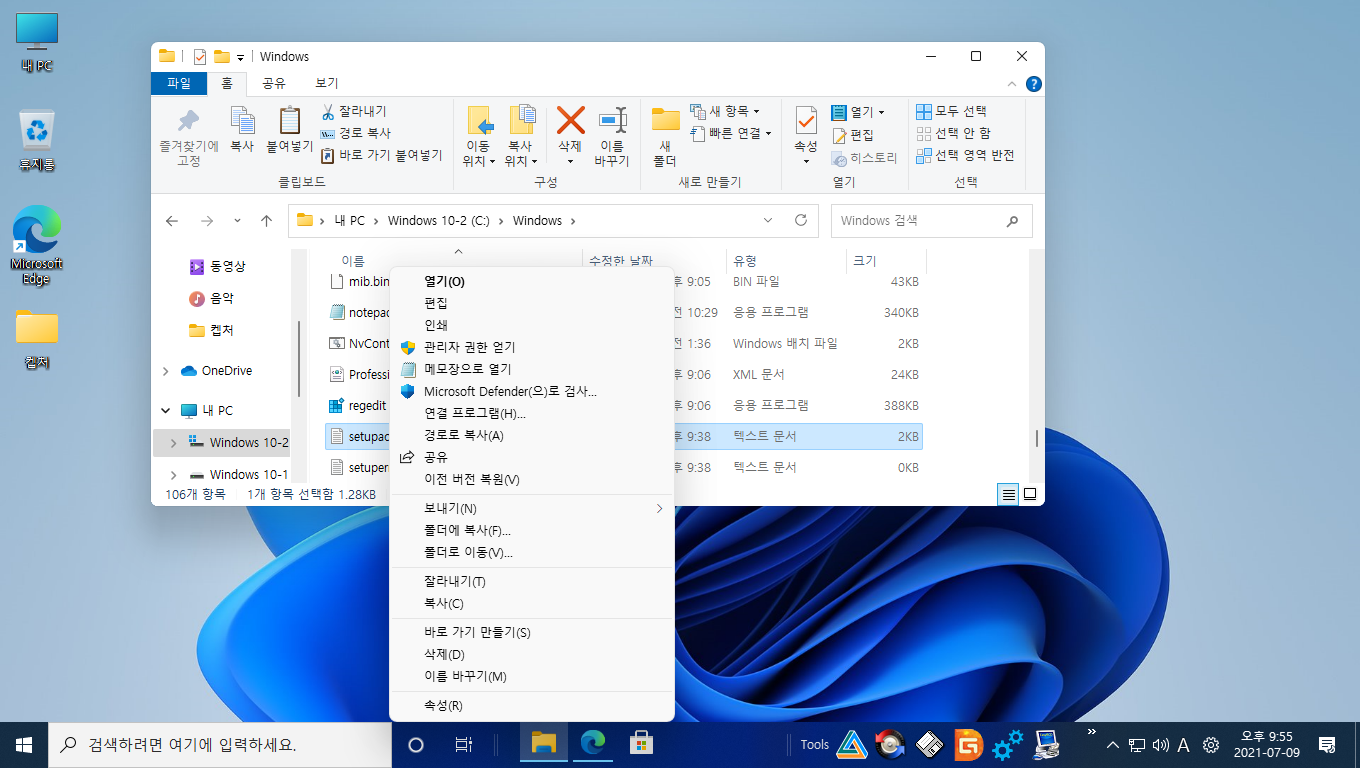Select 음악 in the navigation pane

[212, 299]
